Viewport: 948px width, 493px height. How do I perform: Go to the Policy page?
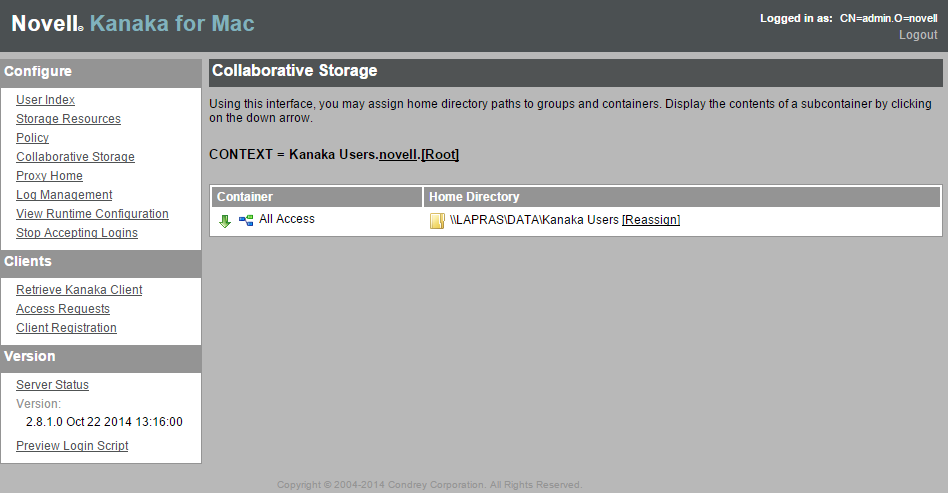point(32,138)
